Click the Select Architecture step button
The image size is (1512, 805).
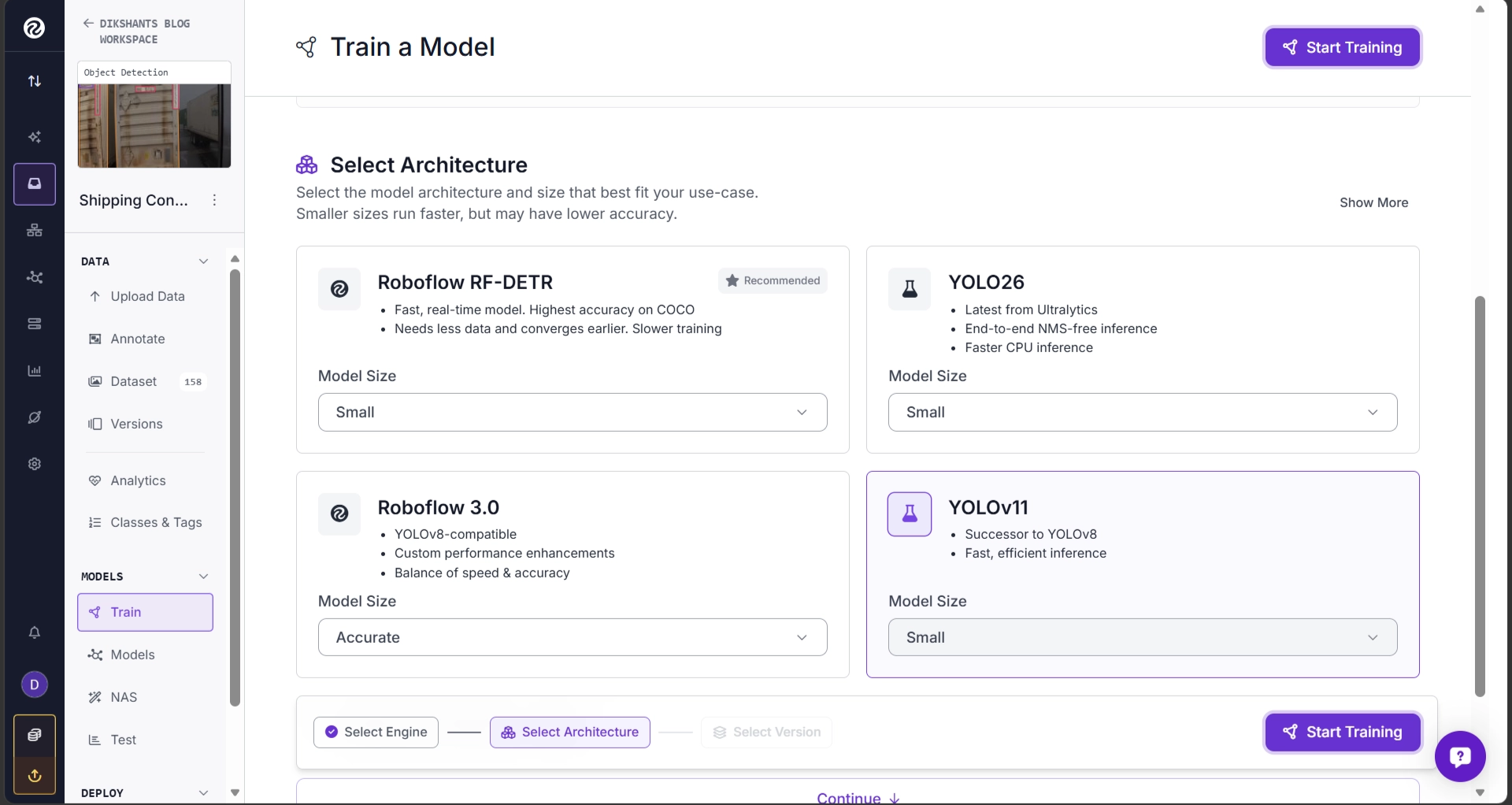click(570, 732)
